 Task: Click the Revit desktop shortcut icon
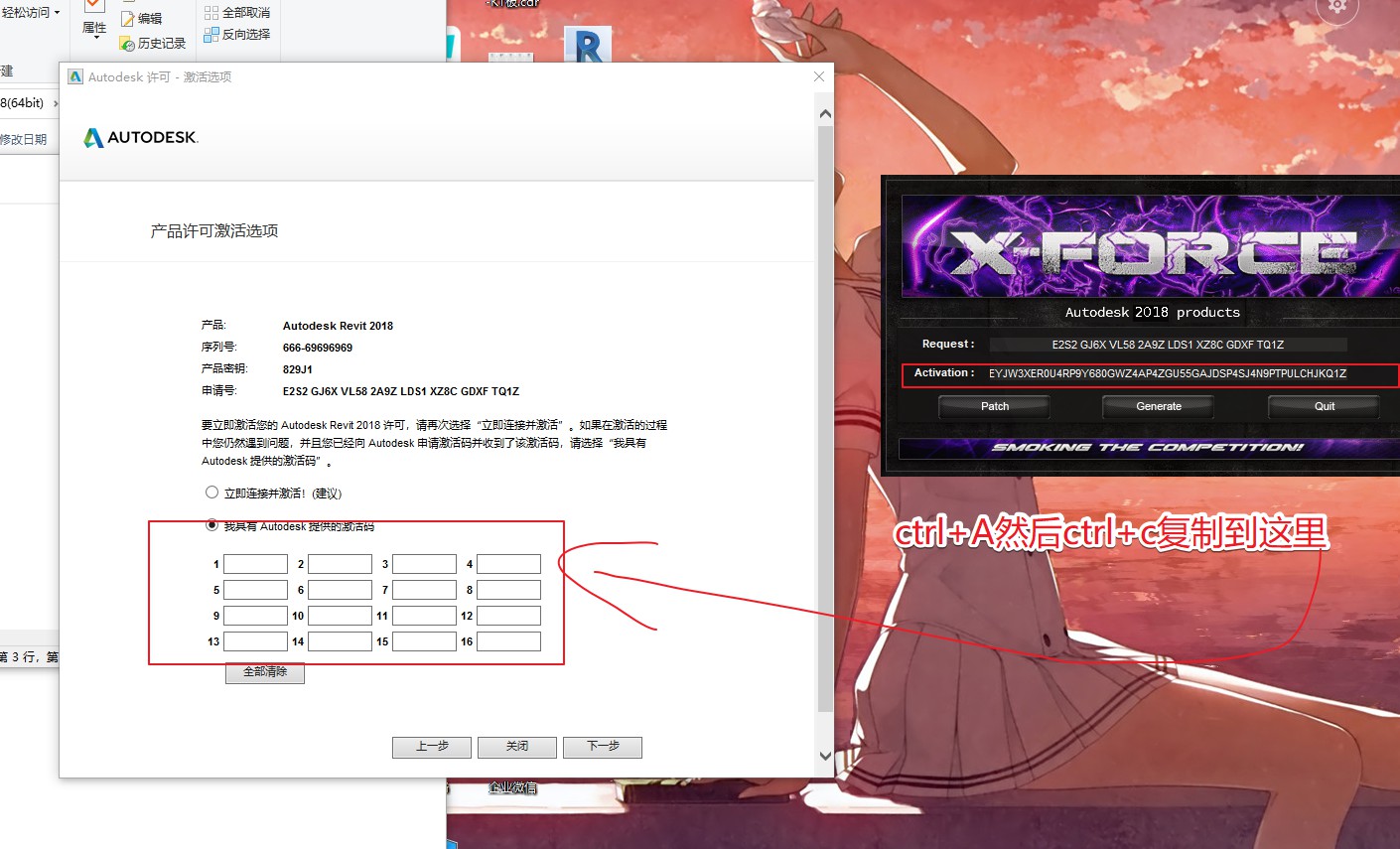point(587,45)
